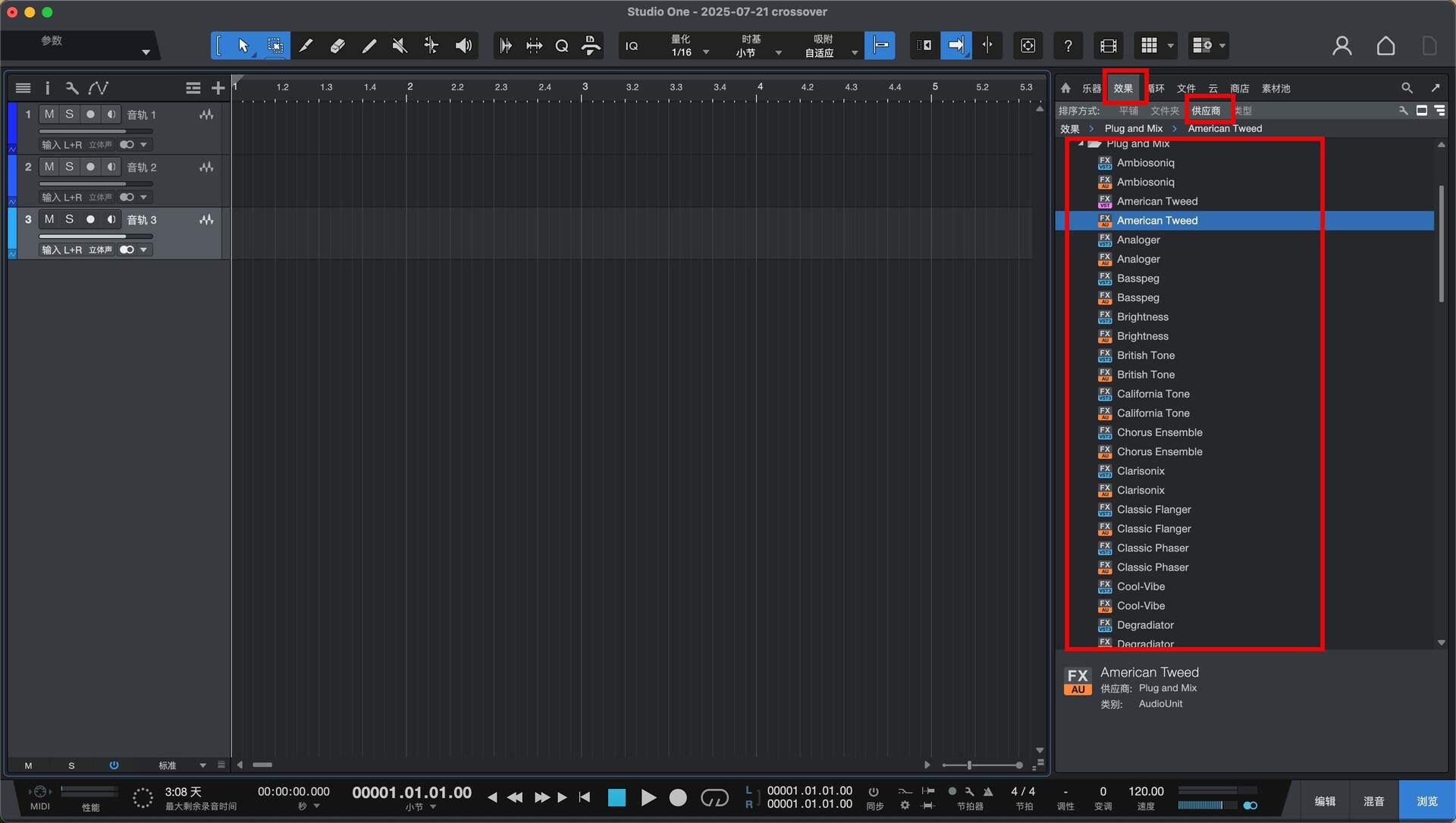
Task: Add a new track with plus
Action: click(218, 88)
